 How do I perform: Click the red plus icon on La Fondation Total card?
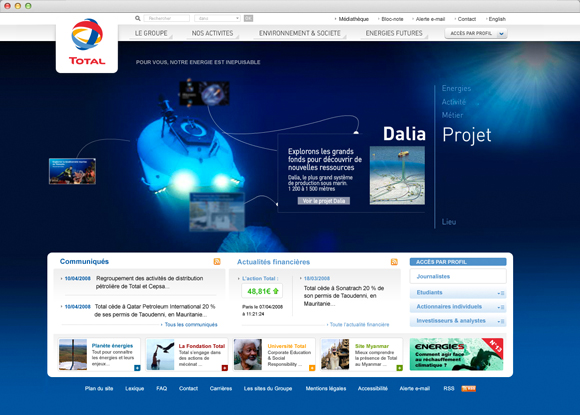coord(225,368)
